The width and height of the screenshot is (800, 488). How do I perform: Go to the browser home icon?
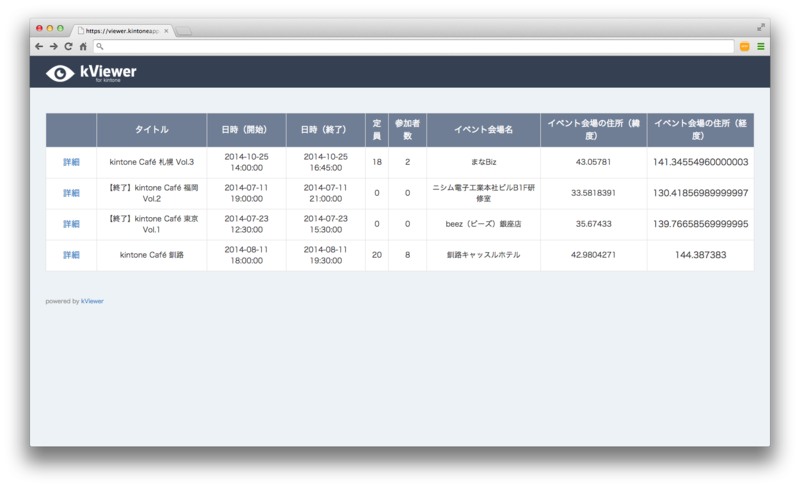[83, 46]
